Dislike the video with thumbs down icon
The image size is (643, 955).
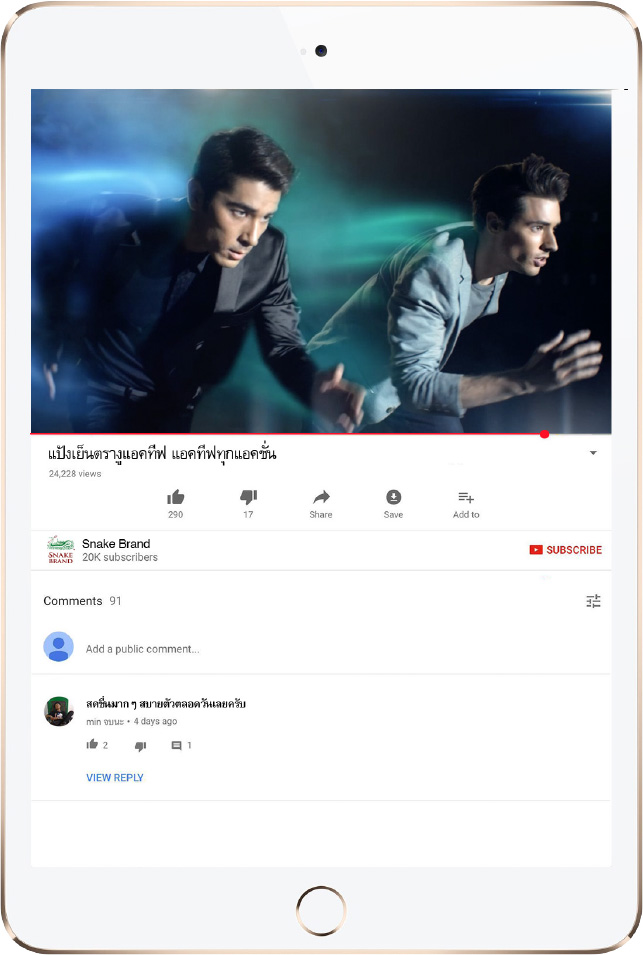click(248, 498)
